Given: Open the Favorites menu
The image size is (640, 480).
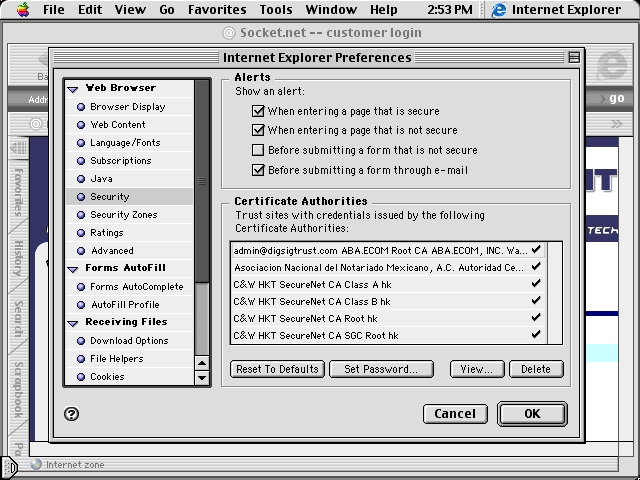Looking at the screenshot, I should click(217, 9).
